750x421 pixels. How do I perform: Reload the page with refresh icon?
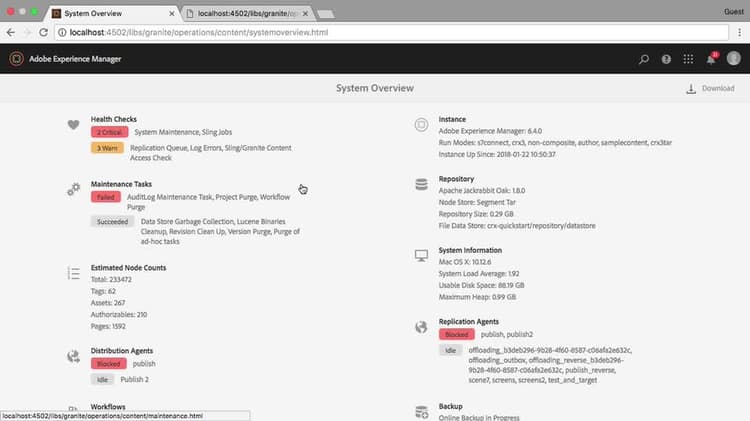pos(44,33)
